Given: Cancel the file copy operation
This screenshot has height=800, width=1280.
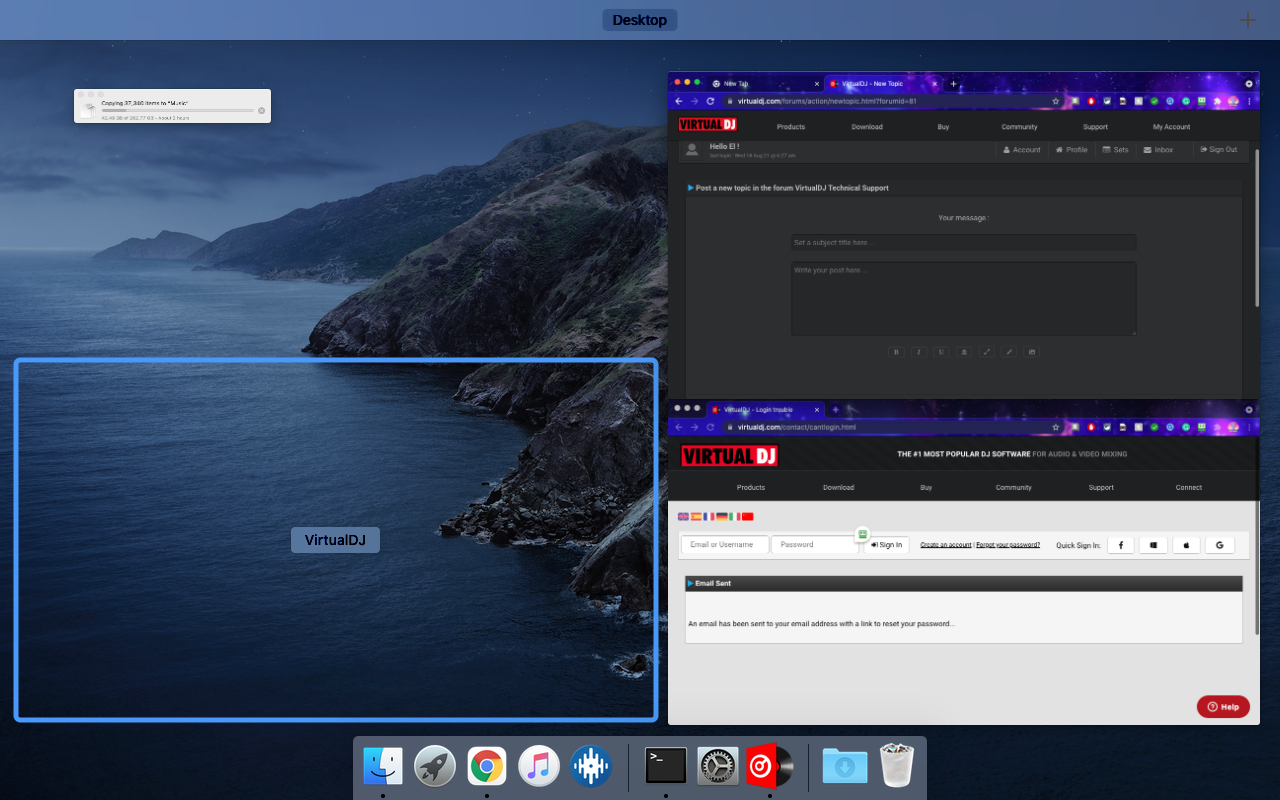Looking at the screenshot, I should pos(262,110).
